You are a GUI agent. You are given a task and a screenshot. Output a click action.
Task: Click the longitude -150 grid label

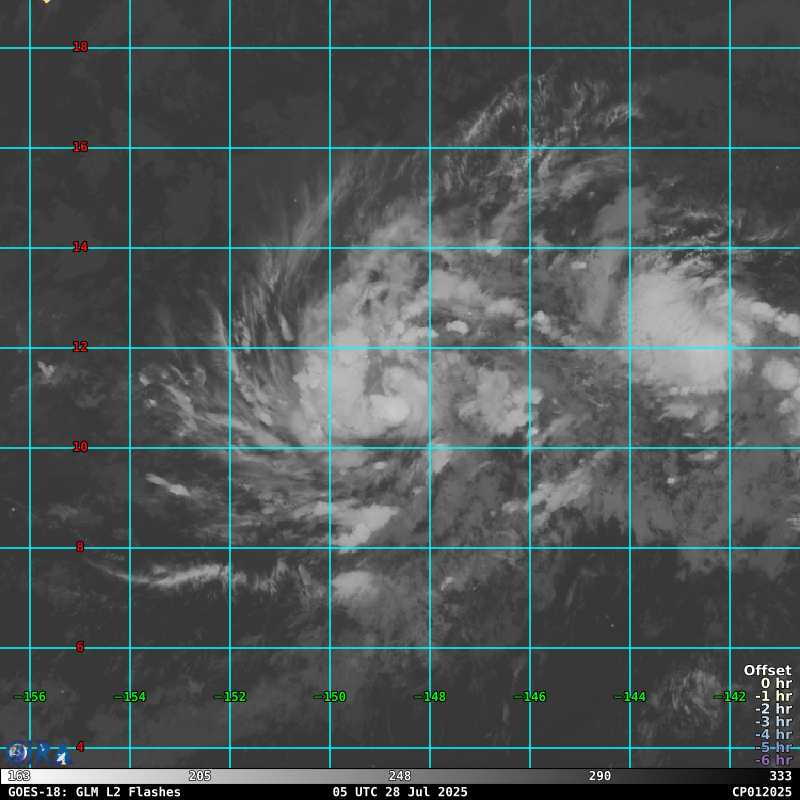pyautogui.click(x=330, y=697)
